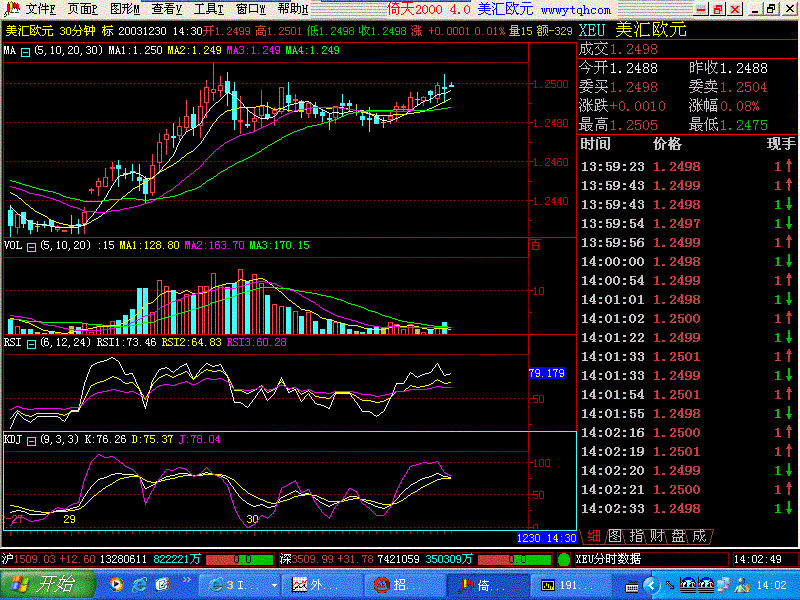This screenshot has width=800, height=600.
Task: Select the 13:59:23 trade row
Action: 687,166
